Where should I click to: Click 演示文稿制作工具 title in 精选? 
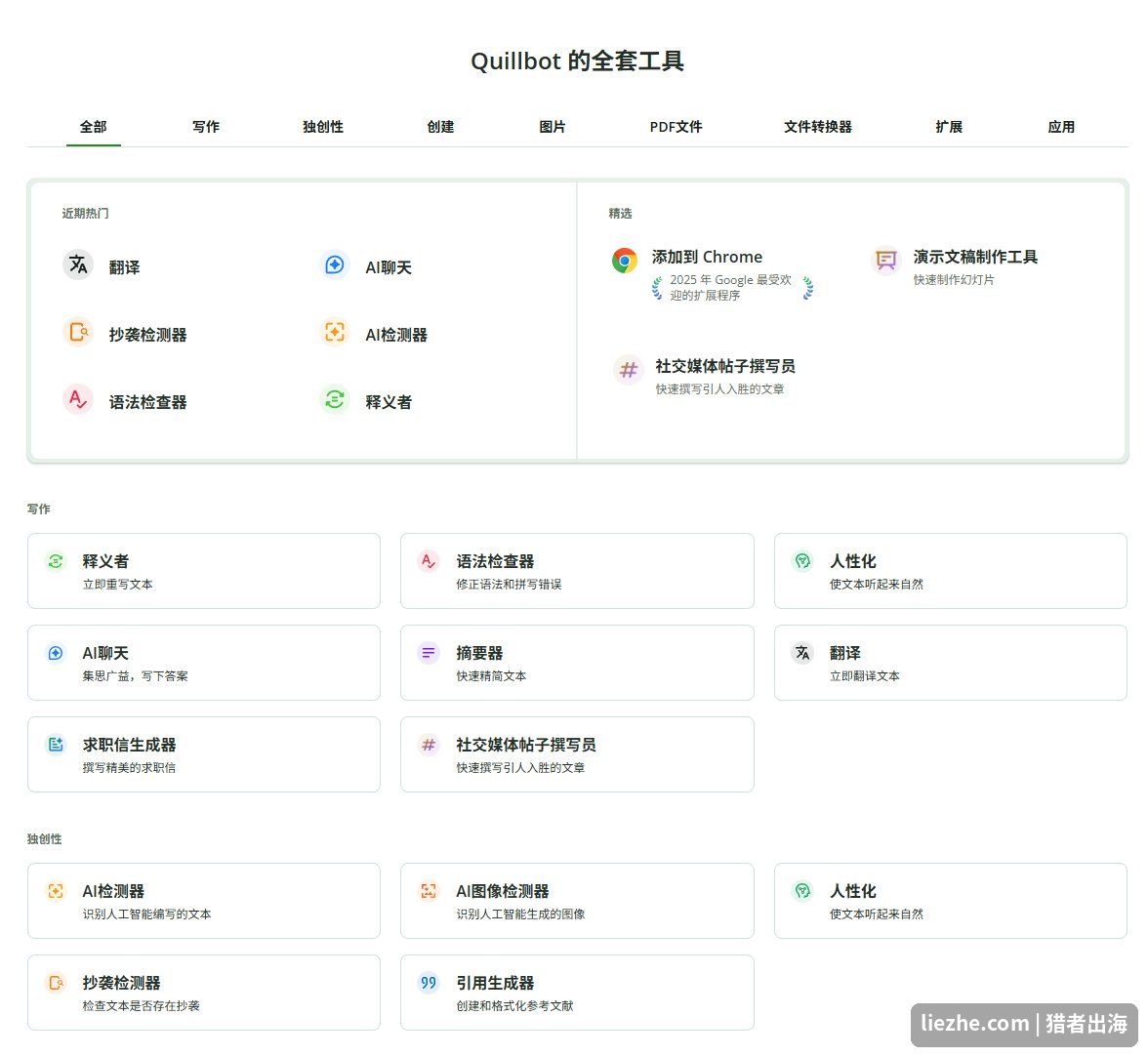point(975,257)
